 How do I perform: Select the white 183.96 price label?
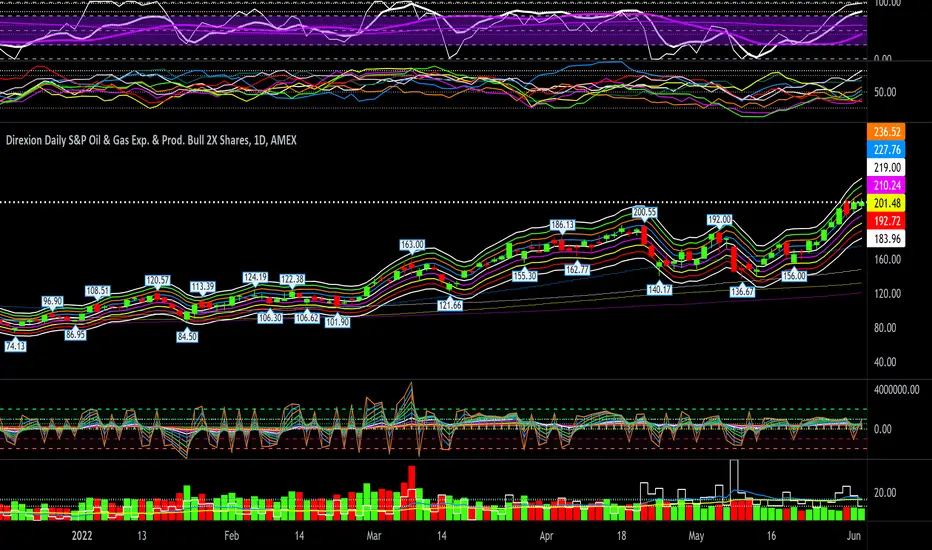pyautogui.click(x=886, y=239)
